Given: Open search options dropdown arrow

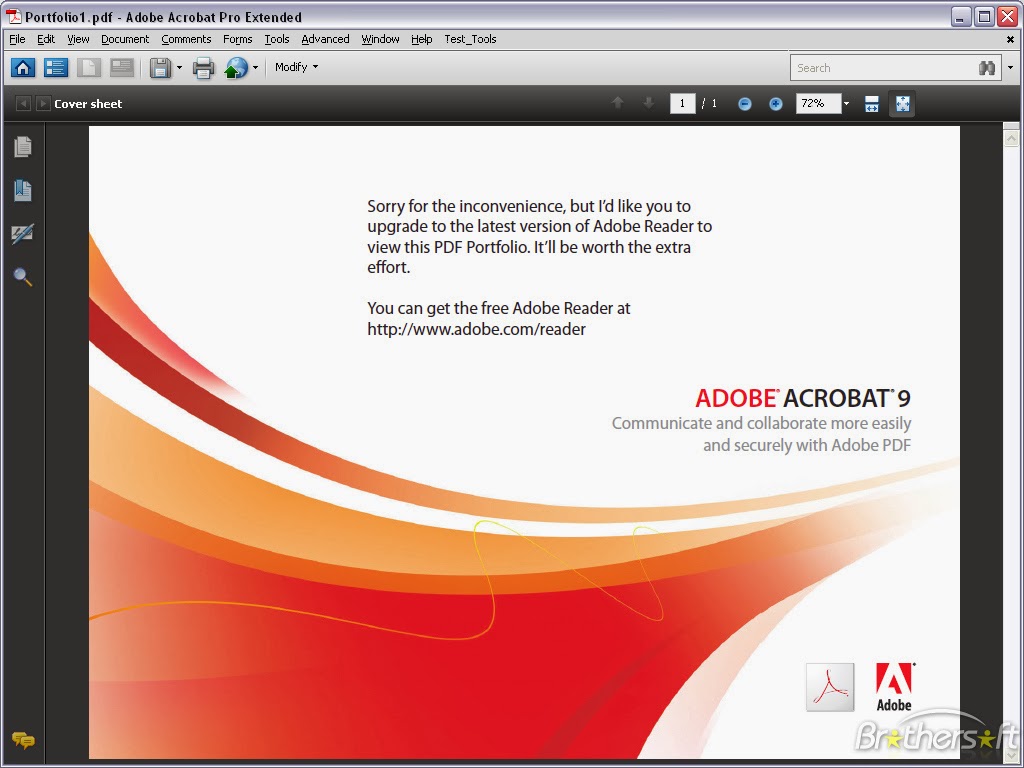Looking at the screenshot, I should 1010,68.
